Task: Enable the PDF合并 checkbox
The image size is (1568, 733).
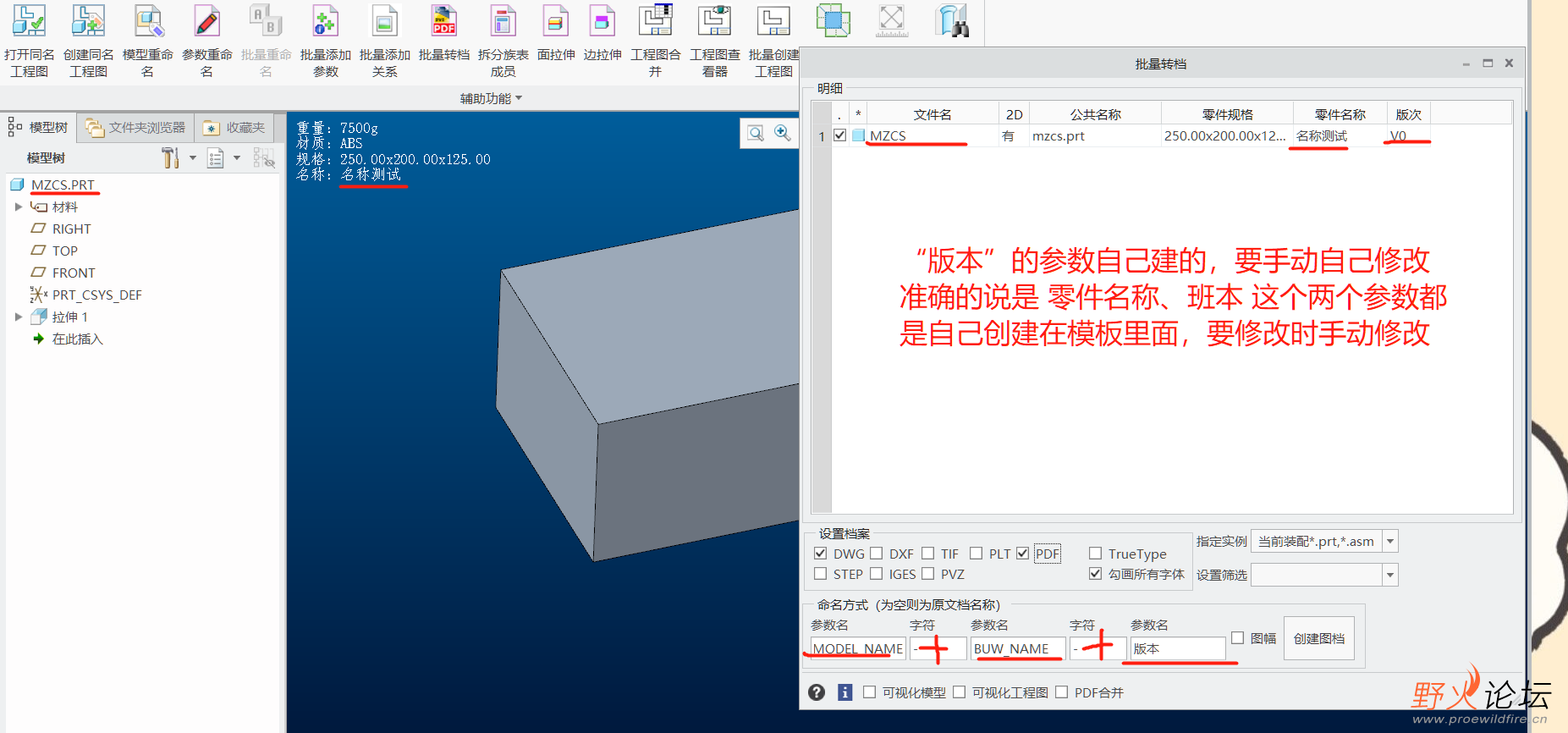Action: 1062,692
